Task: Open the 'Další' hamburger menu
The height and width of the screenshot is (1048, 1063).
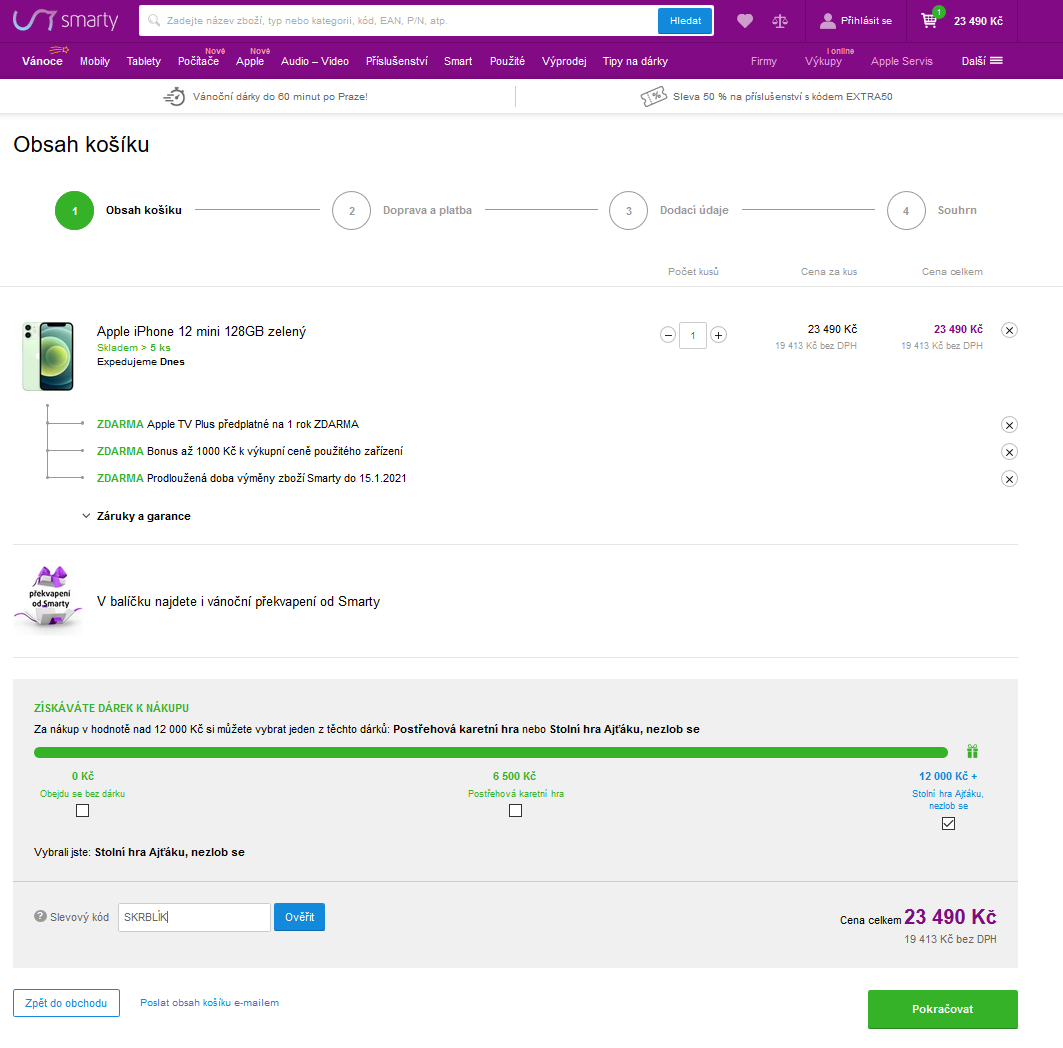Action: coord(982,61)
